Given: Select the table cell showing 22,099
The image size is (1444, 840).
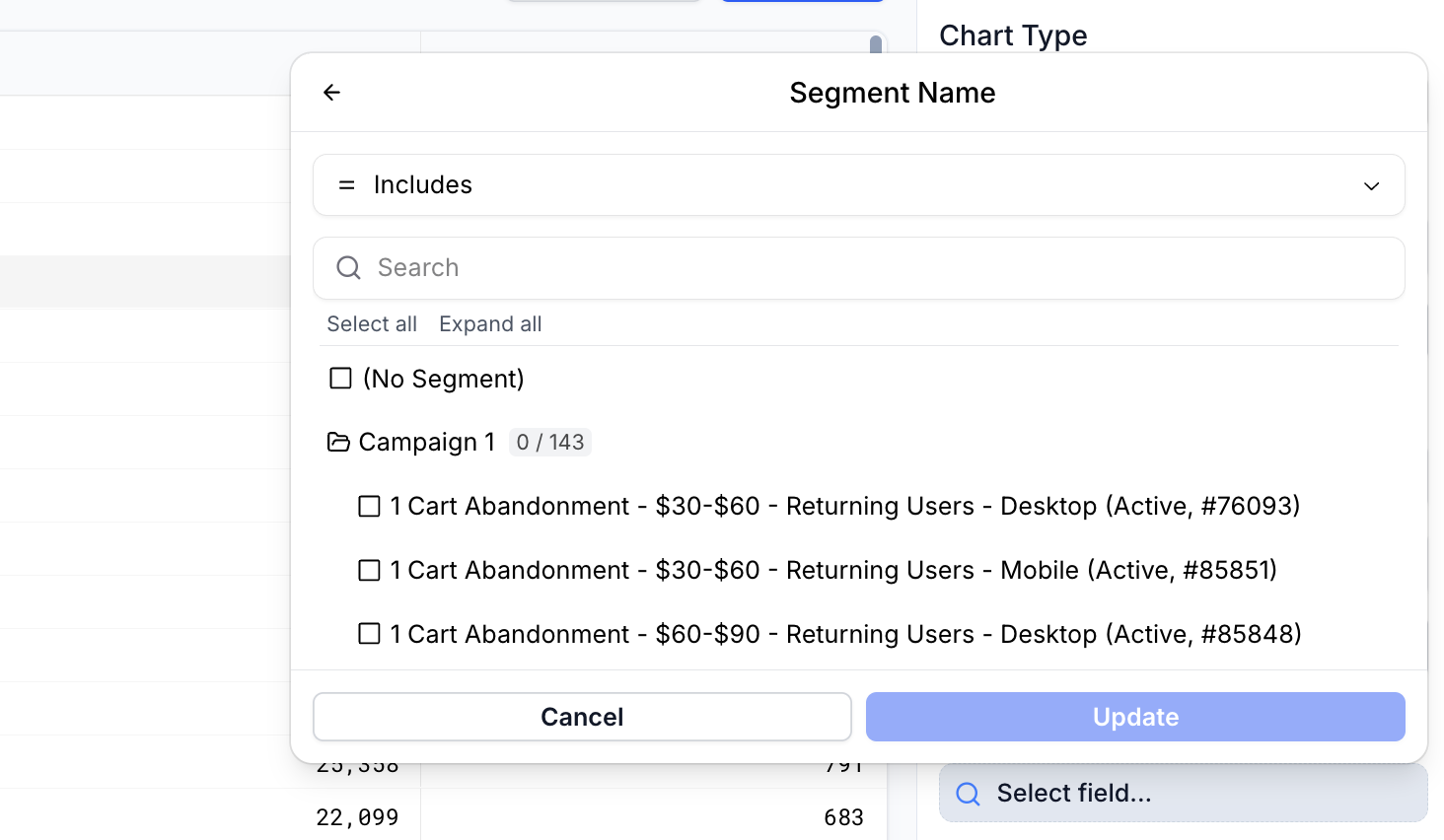Looking at the screenshot, I should (357, 817).
